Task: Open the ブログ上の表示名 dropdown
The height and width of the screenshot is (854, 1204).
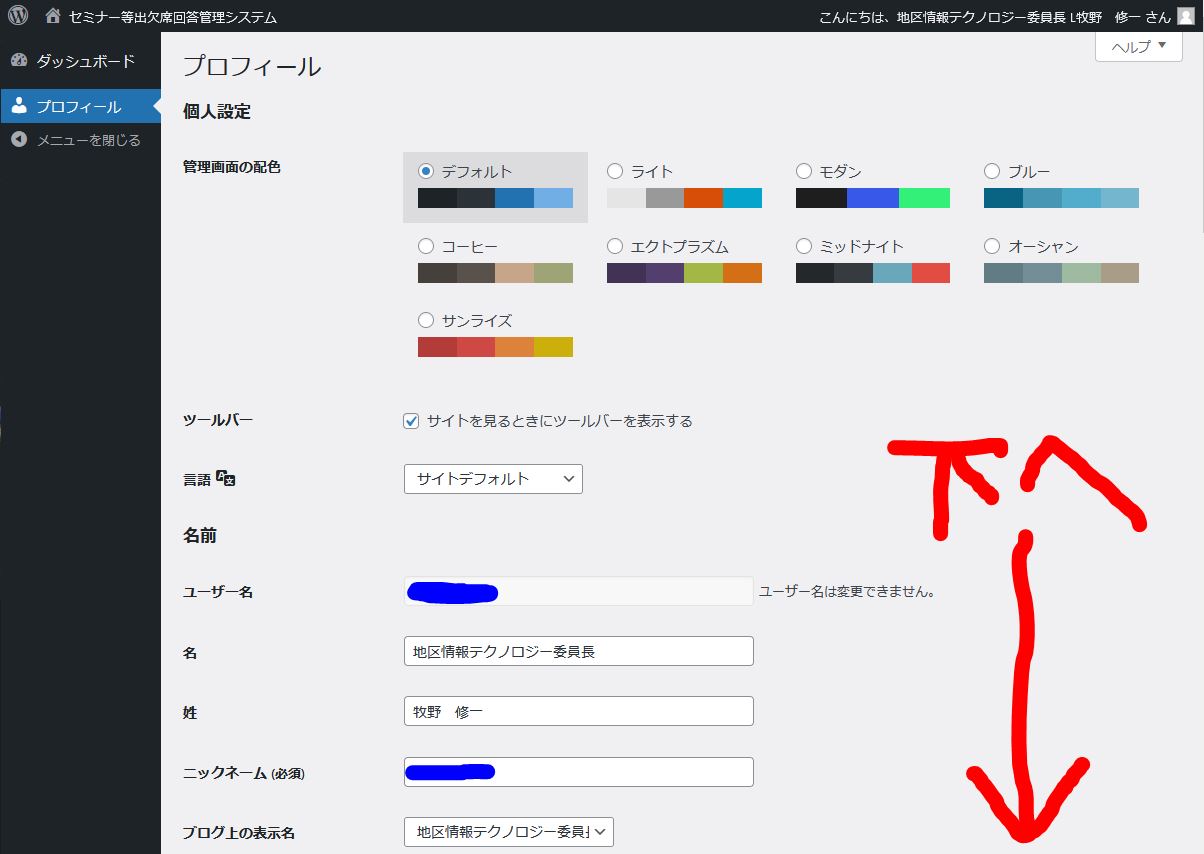Action: pyautogui.click(x=509, y=832)
